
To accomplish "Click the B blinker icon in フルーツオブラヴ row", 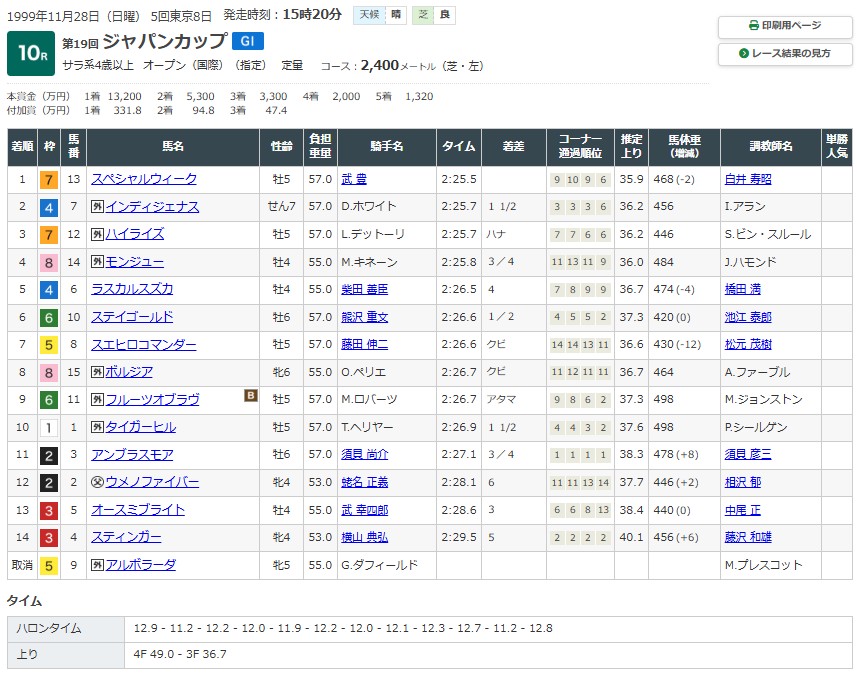I will (251, 396).
